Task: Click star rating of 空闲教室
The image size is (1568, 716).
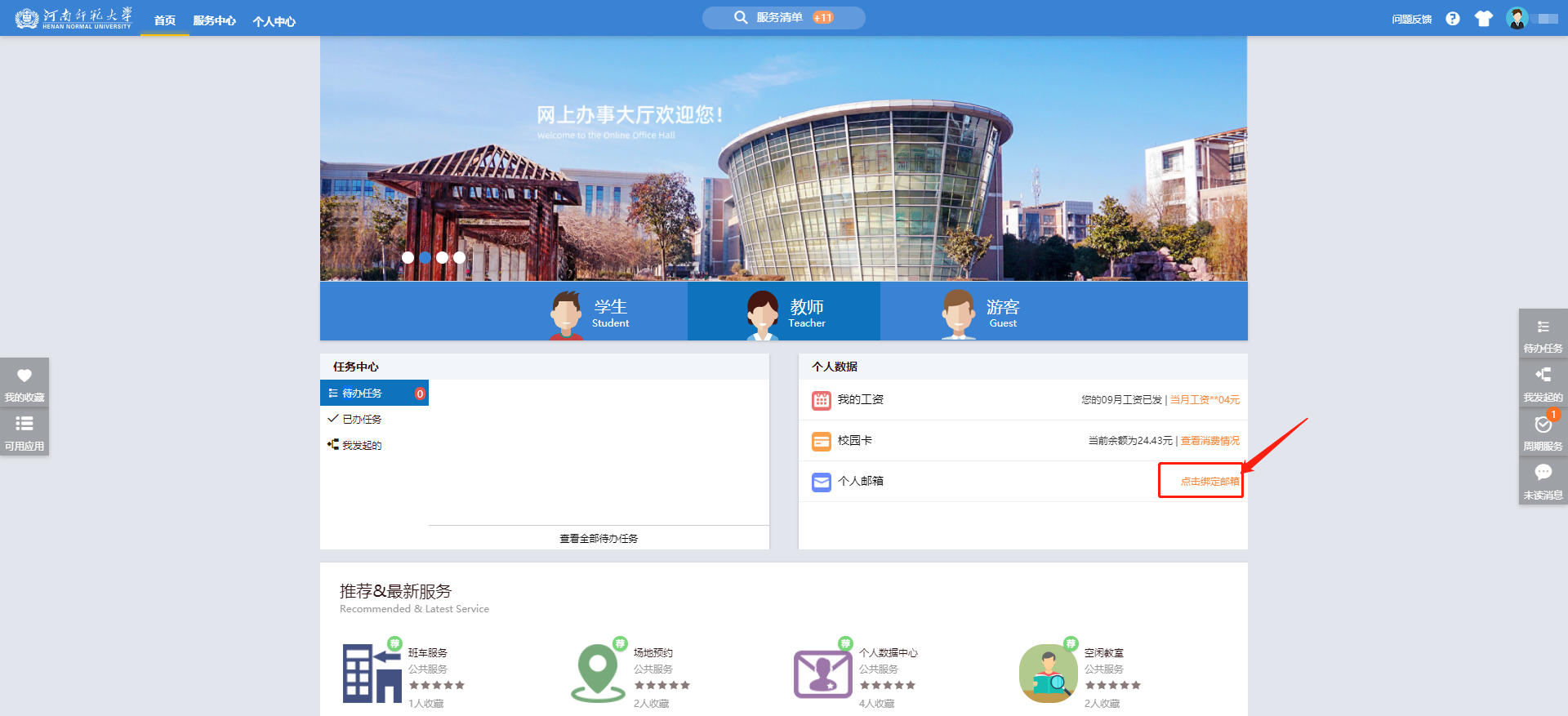Action: (1113, 685)
